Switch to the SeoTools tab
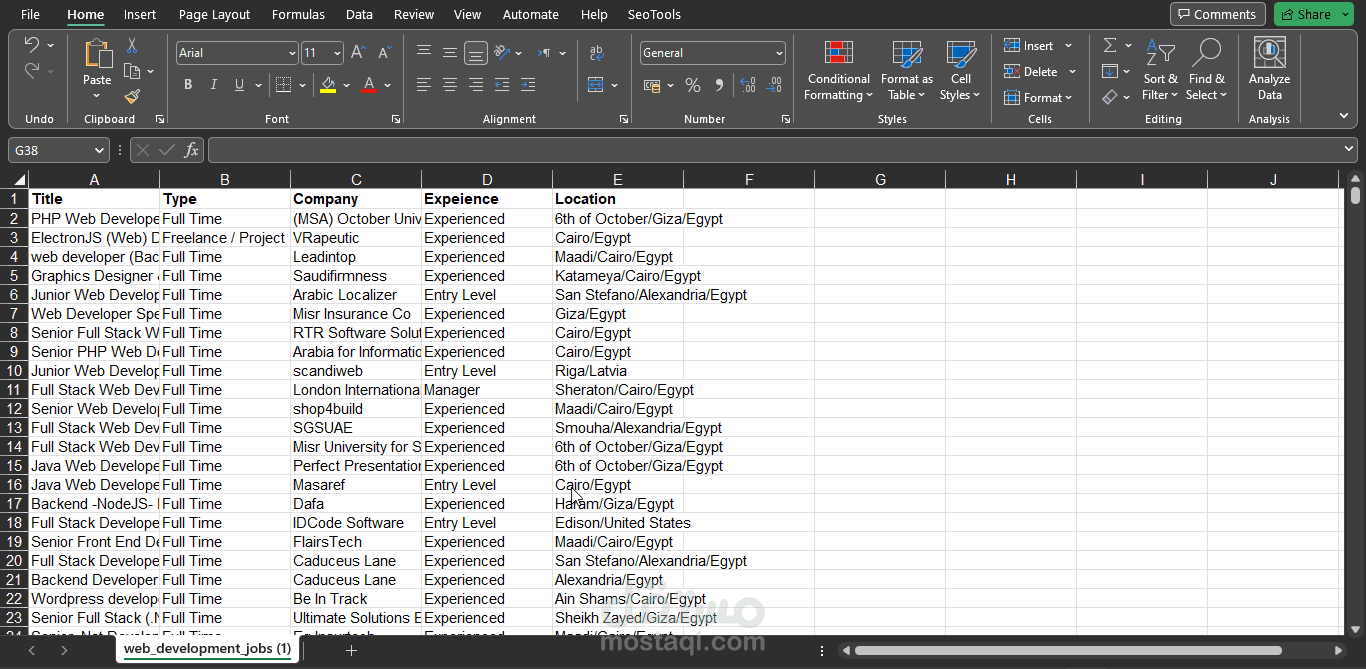 point(655,14)
